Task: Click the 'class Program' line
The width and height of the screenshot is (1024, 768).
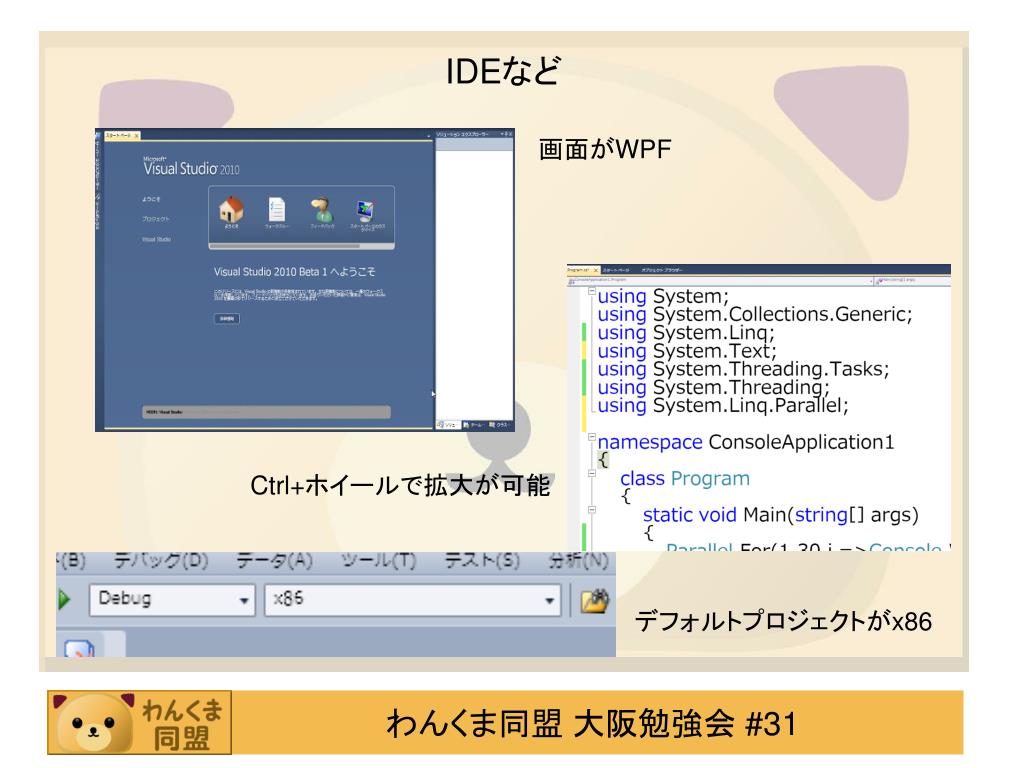Action: click(x=685, y=479)
